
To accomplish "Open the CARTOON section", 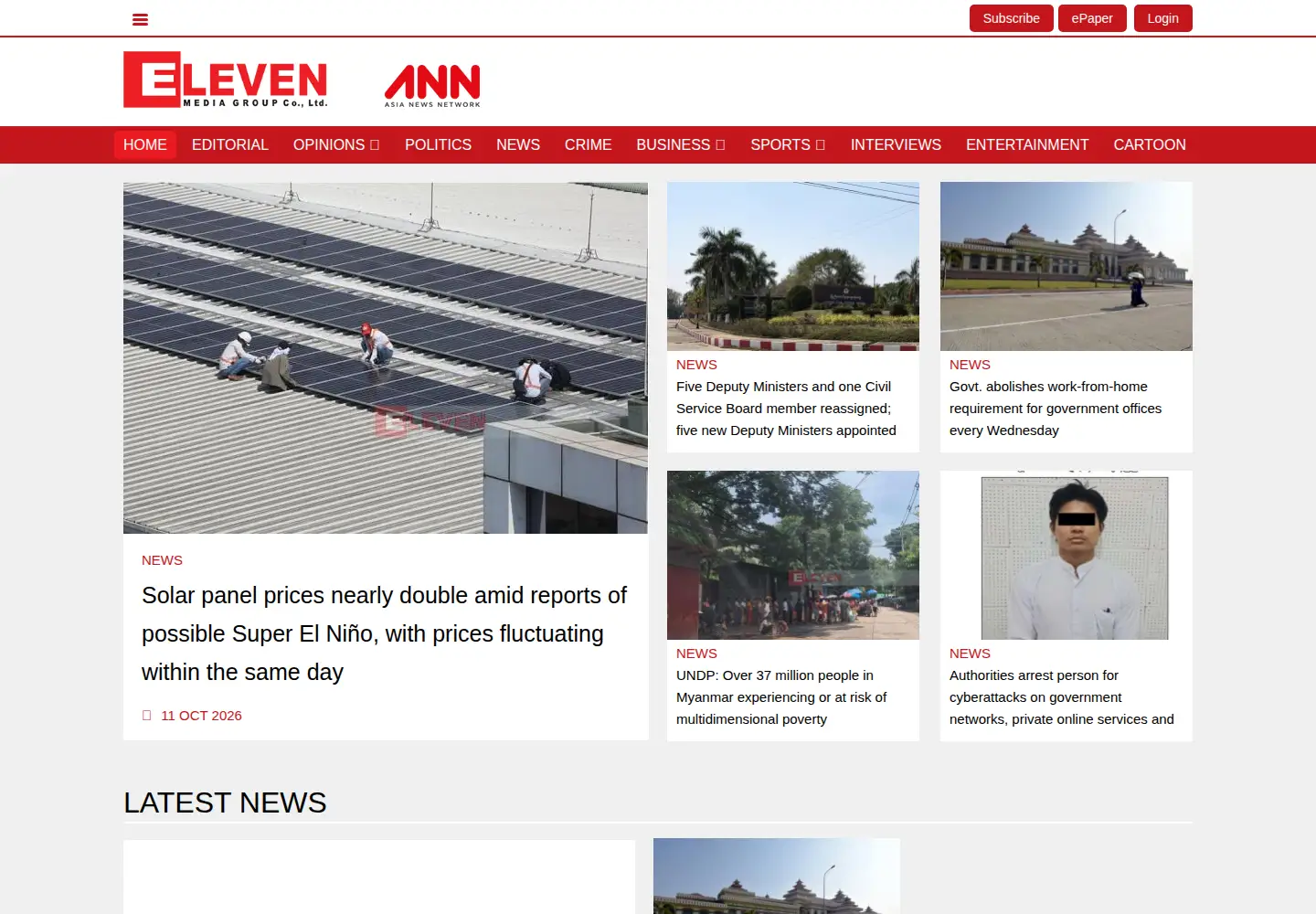I will pyautogui.click(x=1150, y=144).
